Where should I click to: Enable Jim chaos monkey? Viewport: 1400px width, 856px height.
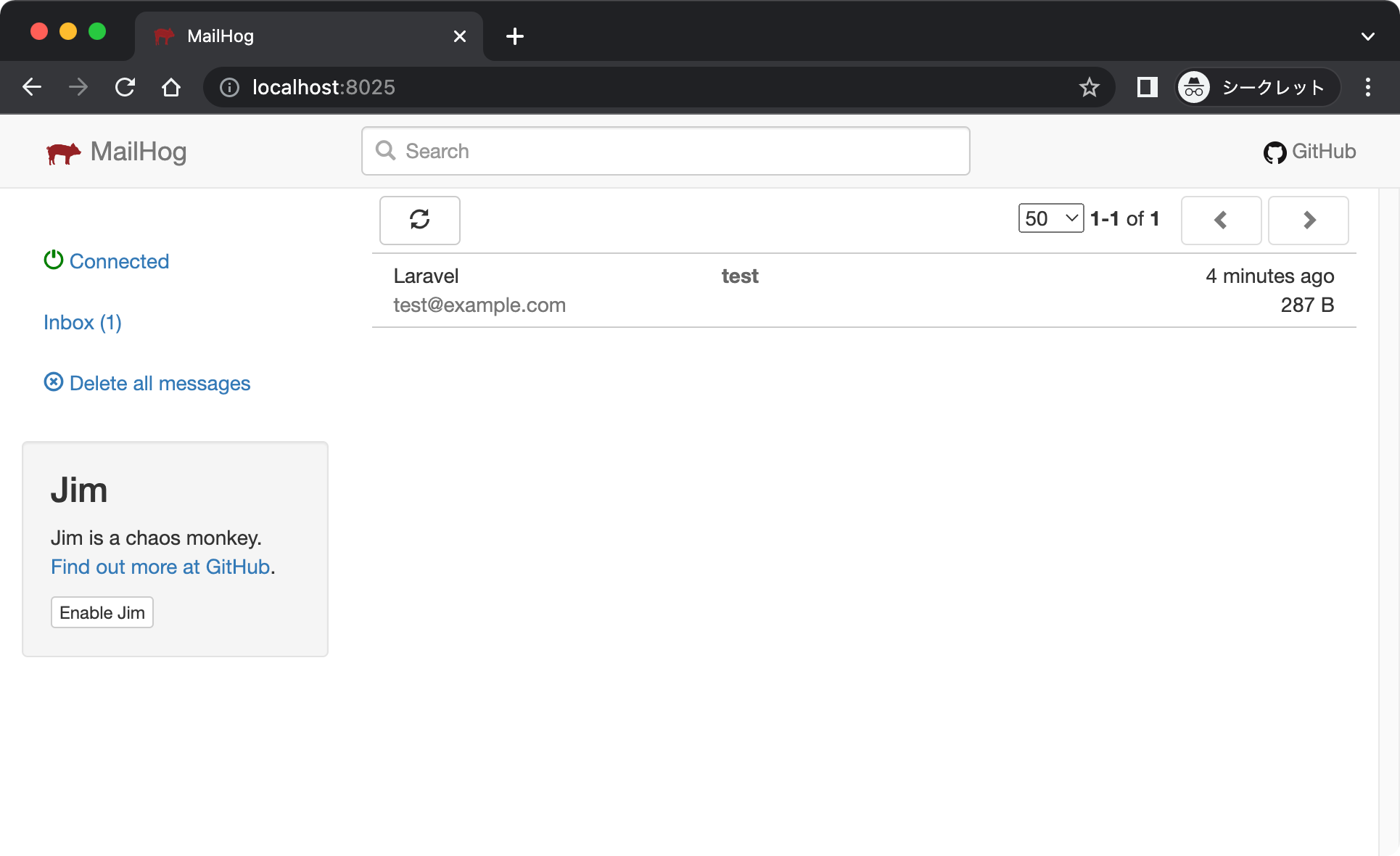coord(102,612)
